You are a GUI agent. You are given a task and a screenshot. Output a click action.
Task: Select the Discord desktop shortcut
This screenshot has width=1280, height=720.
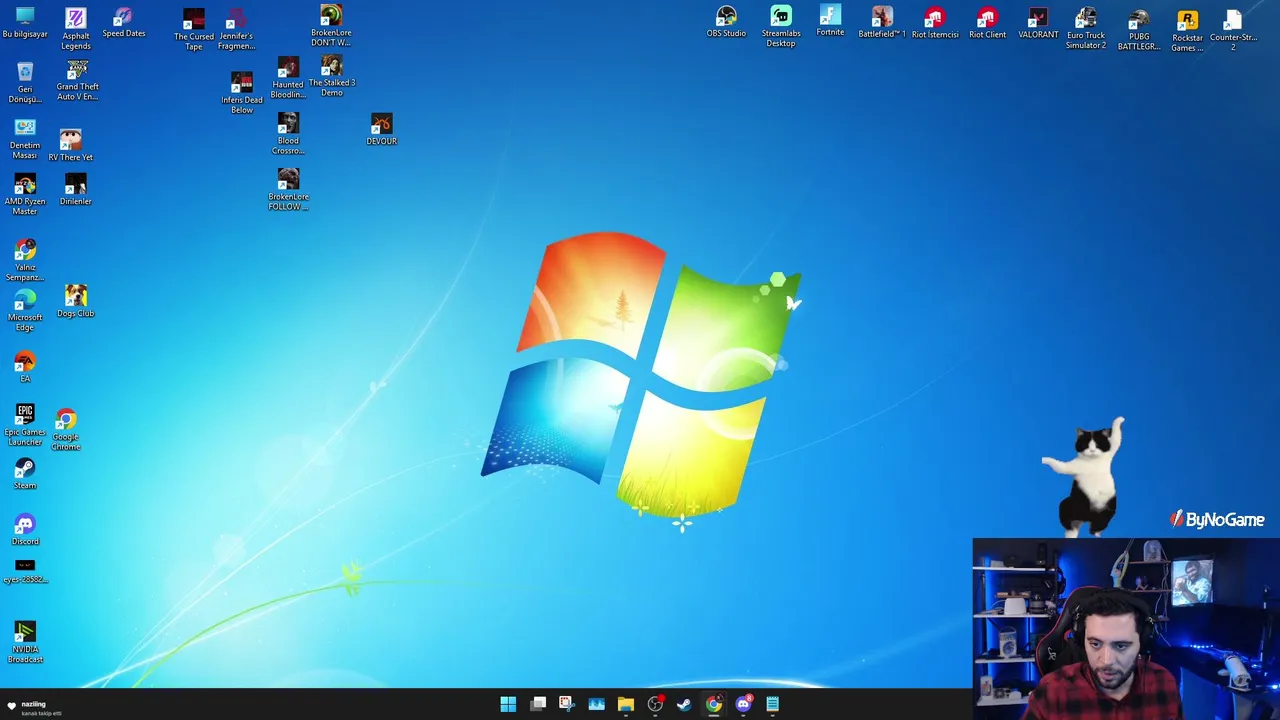25,530
